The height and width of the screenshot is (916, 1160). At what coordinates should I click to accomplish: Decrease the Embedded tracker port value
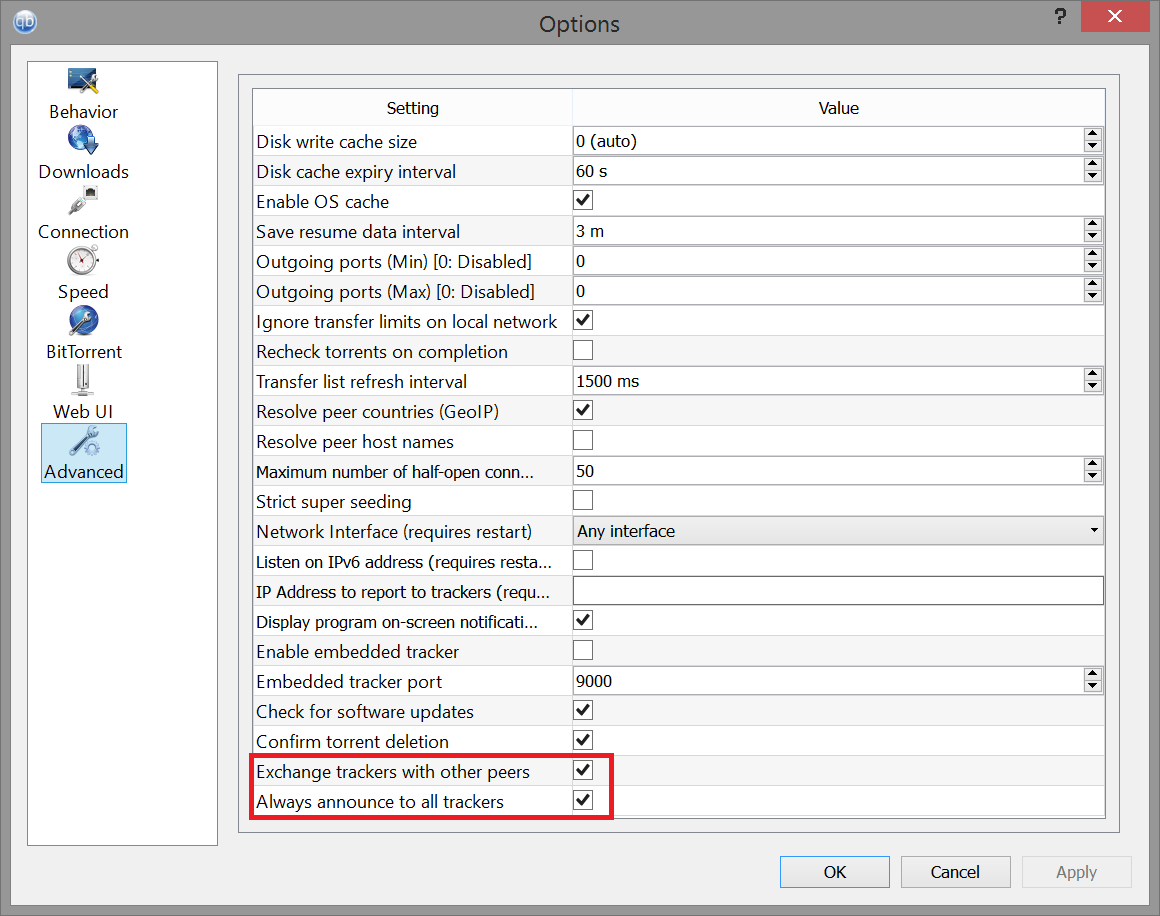1093,688
